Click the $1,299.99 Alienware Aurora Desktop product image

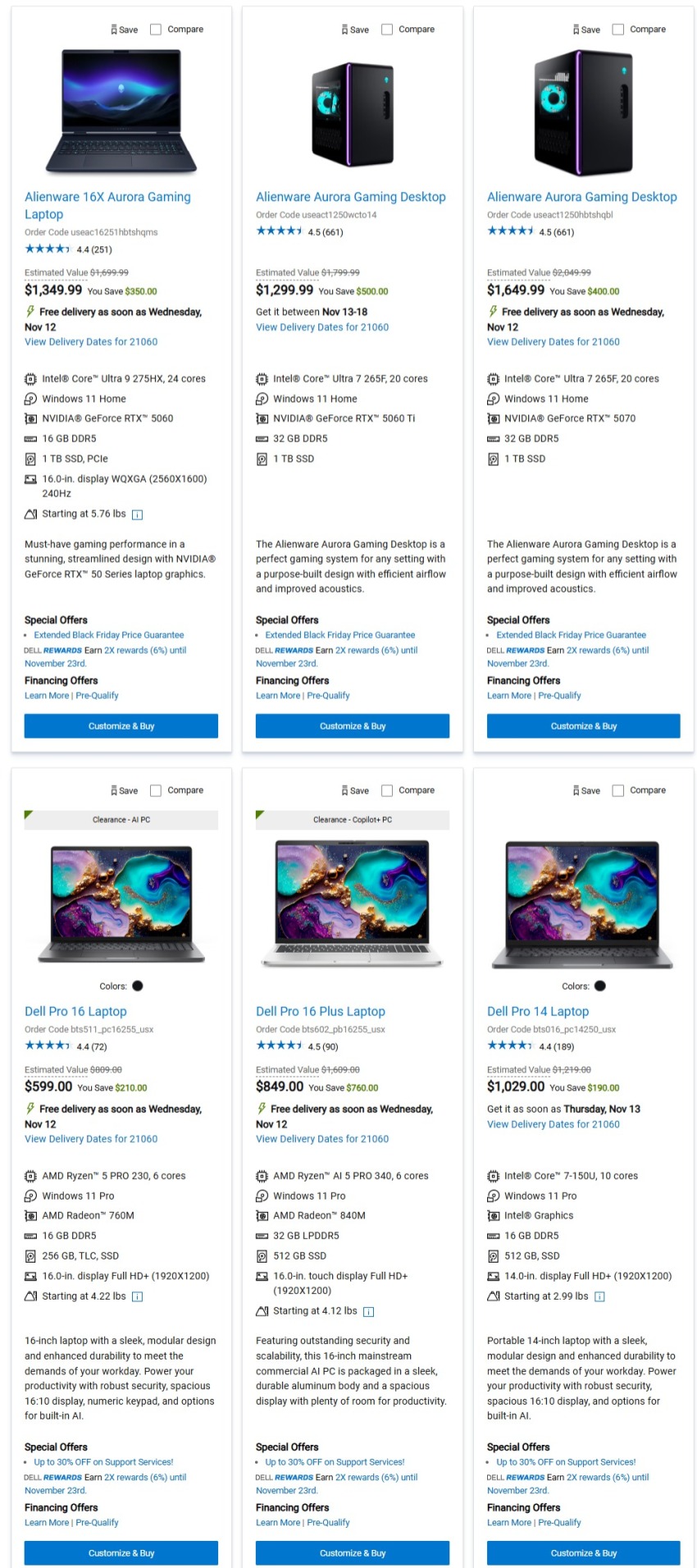[353, 107]
